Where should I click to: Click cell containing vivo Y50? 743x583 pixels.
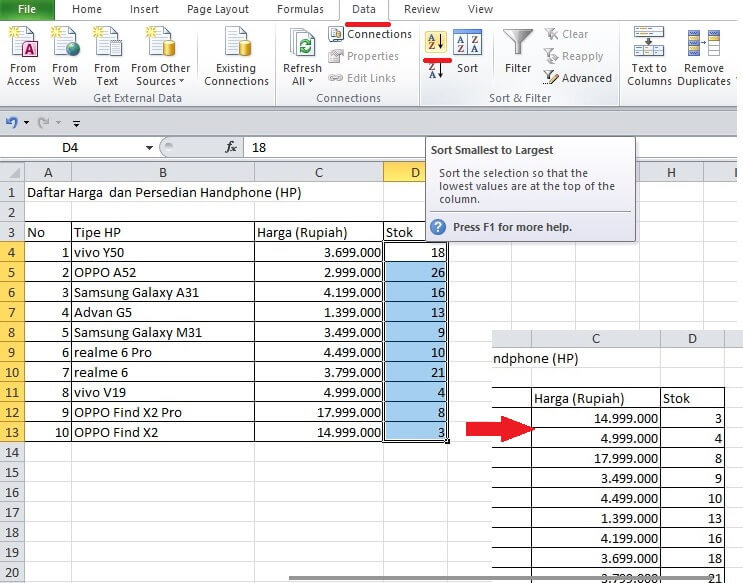coord(163,252)
